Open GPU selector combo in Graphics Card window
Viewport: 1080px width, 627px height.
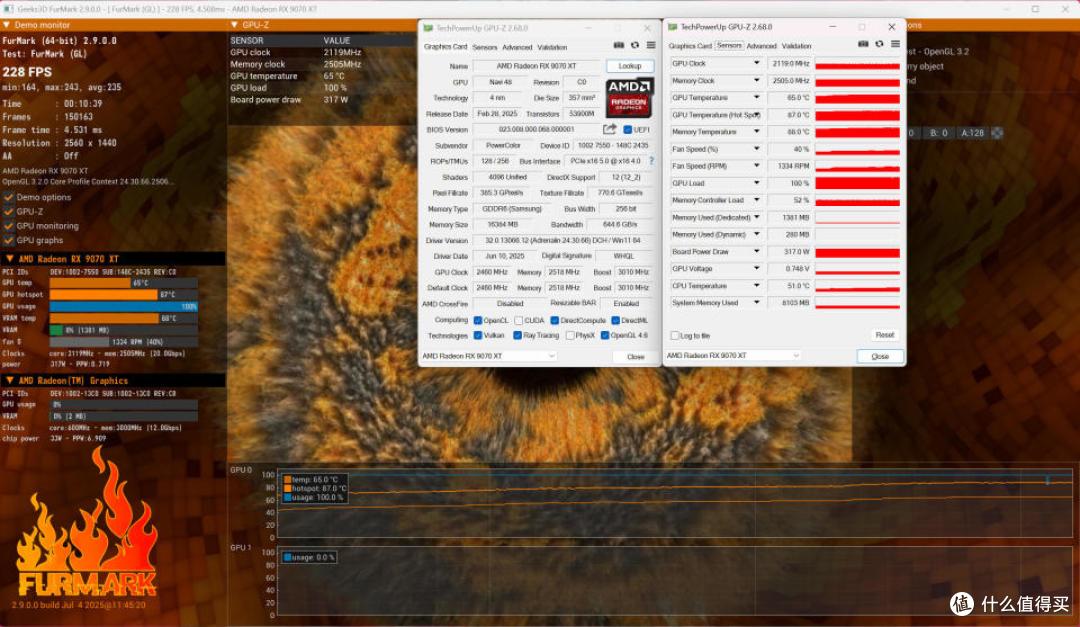click(x=488, y=356)
